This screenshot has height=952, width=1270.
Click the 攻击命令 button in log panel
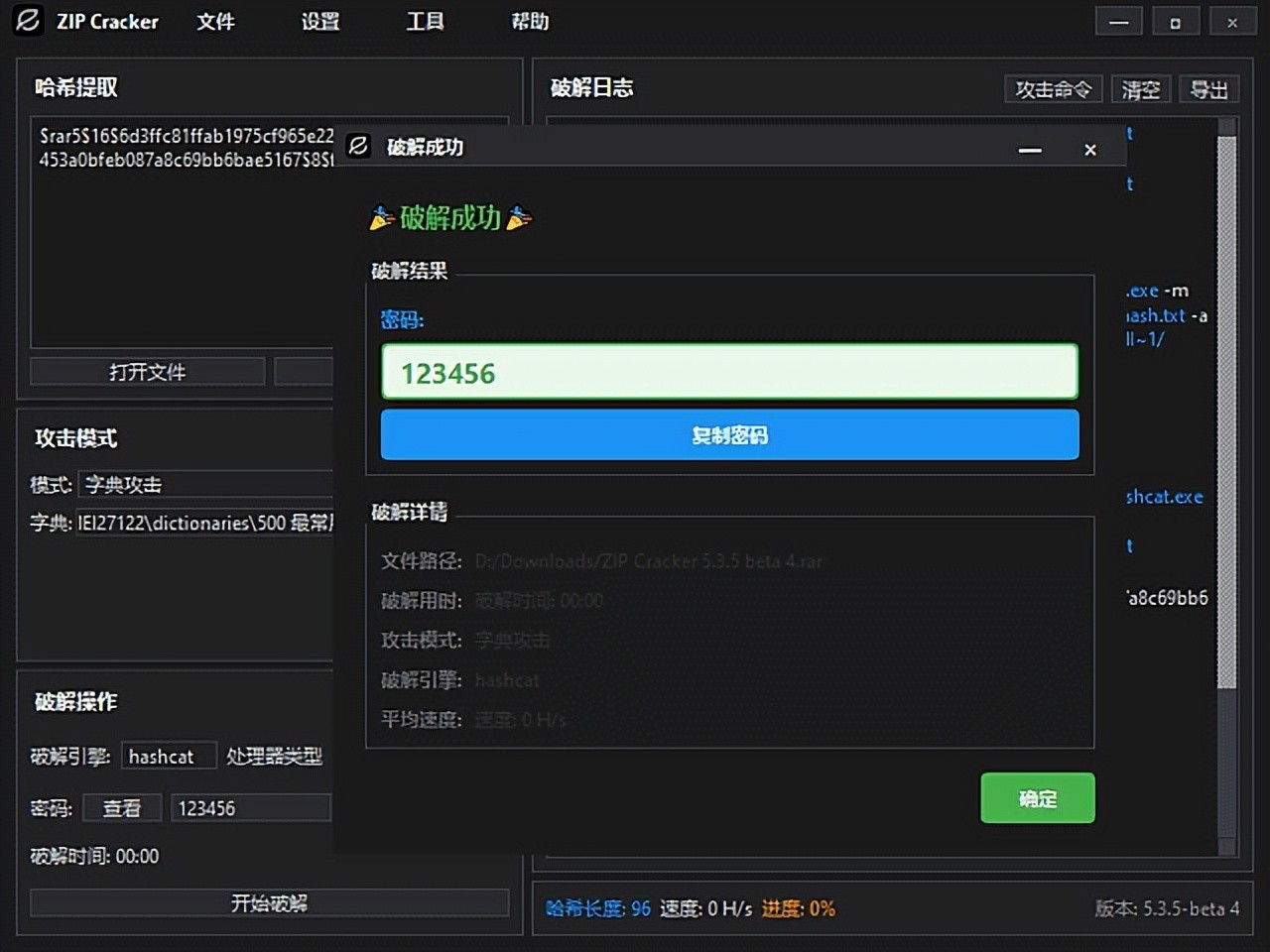pyautogui.click(x=1053, y=89)
